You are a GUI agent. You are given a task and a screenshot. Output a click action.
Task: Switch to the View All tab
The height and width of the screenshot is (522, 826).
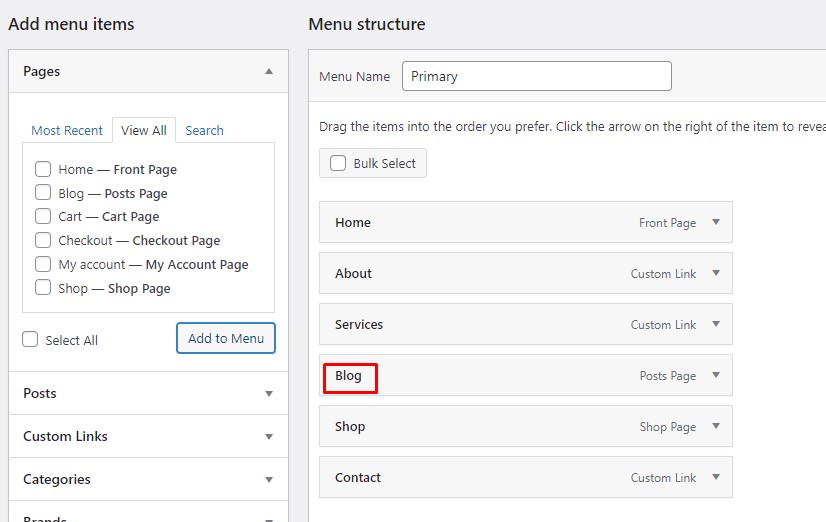pyautogui.click(x=144, y=130)
